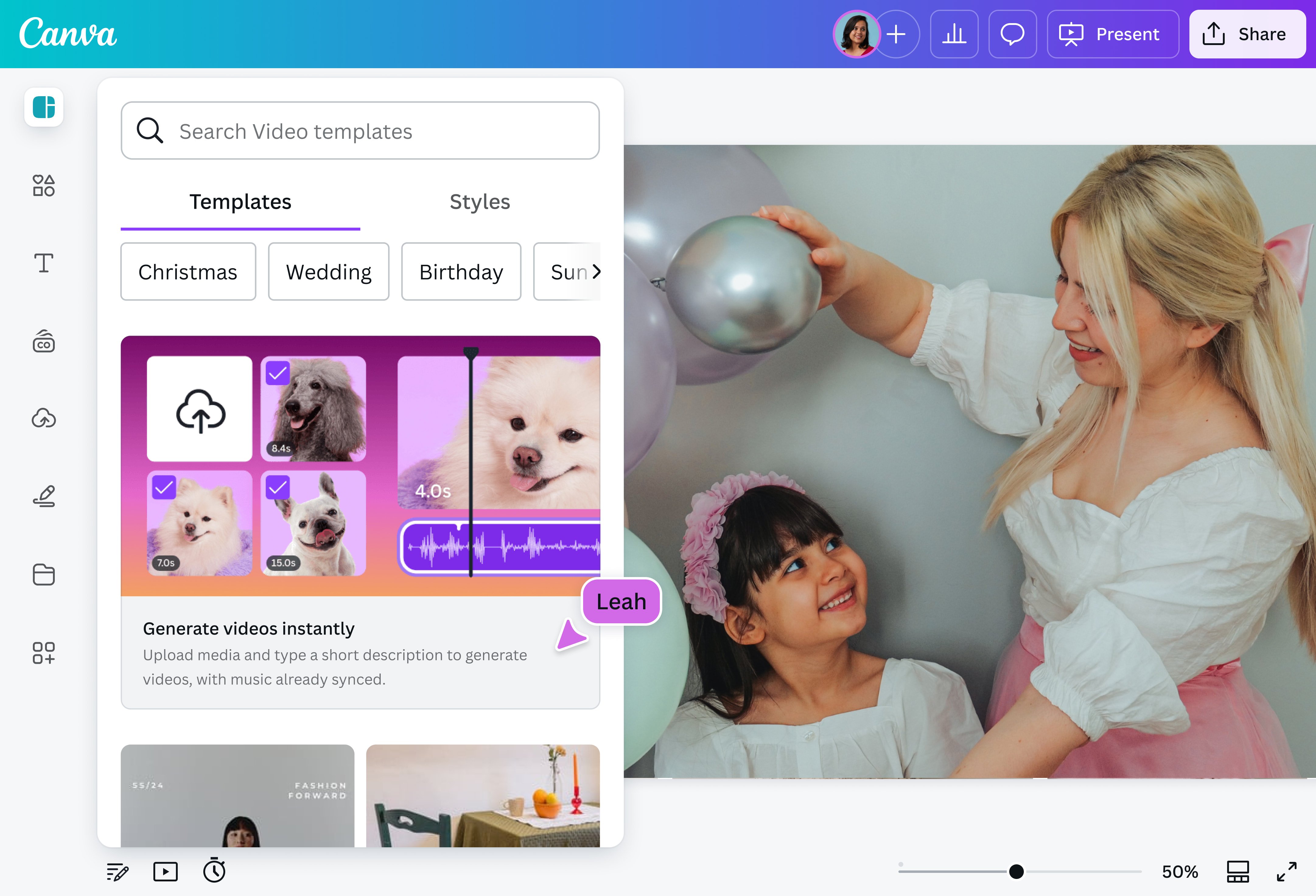Toggle checkbox on 7.0s Pomeranian thumbnail
This screenshot has width=1316, height=896.
click(164, 488)
